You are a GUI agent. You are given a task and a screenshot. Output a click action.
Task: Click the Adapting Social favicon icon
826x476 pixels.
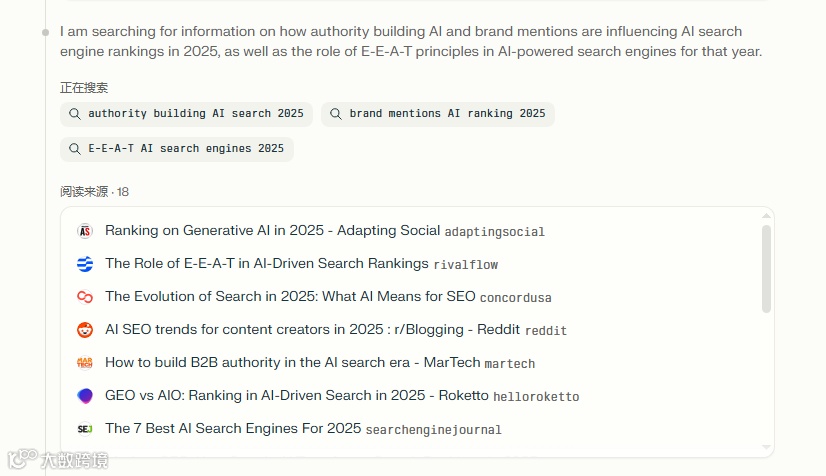pyautogui.click(x=85, y=231)
